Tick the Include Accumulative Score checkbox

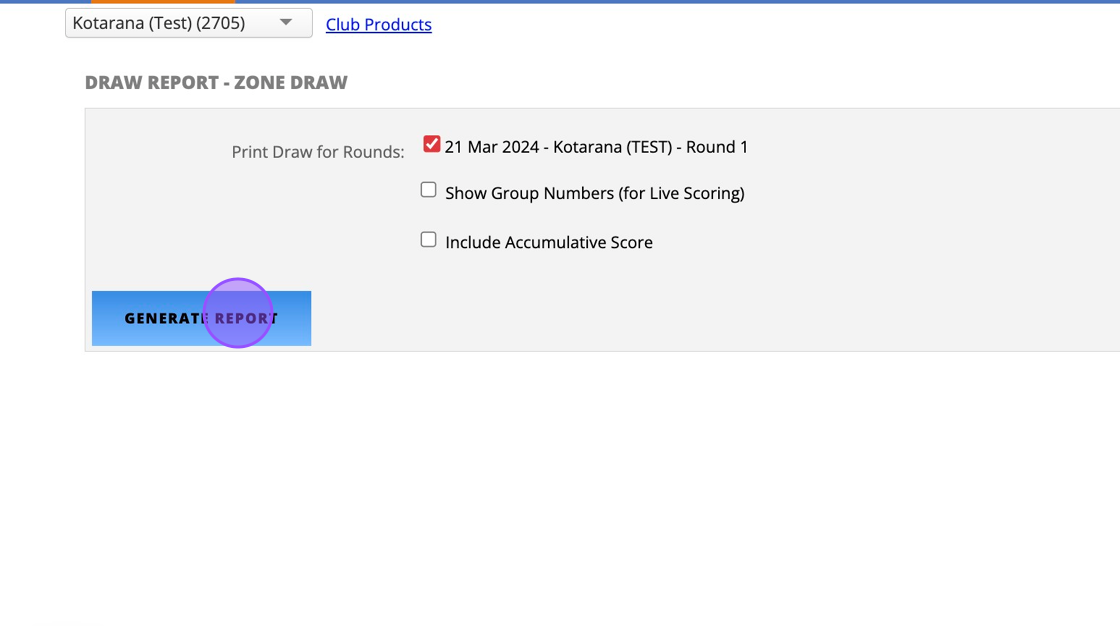click(x=429, y=240)
